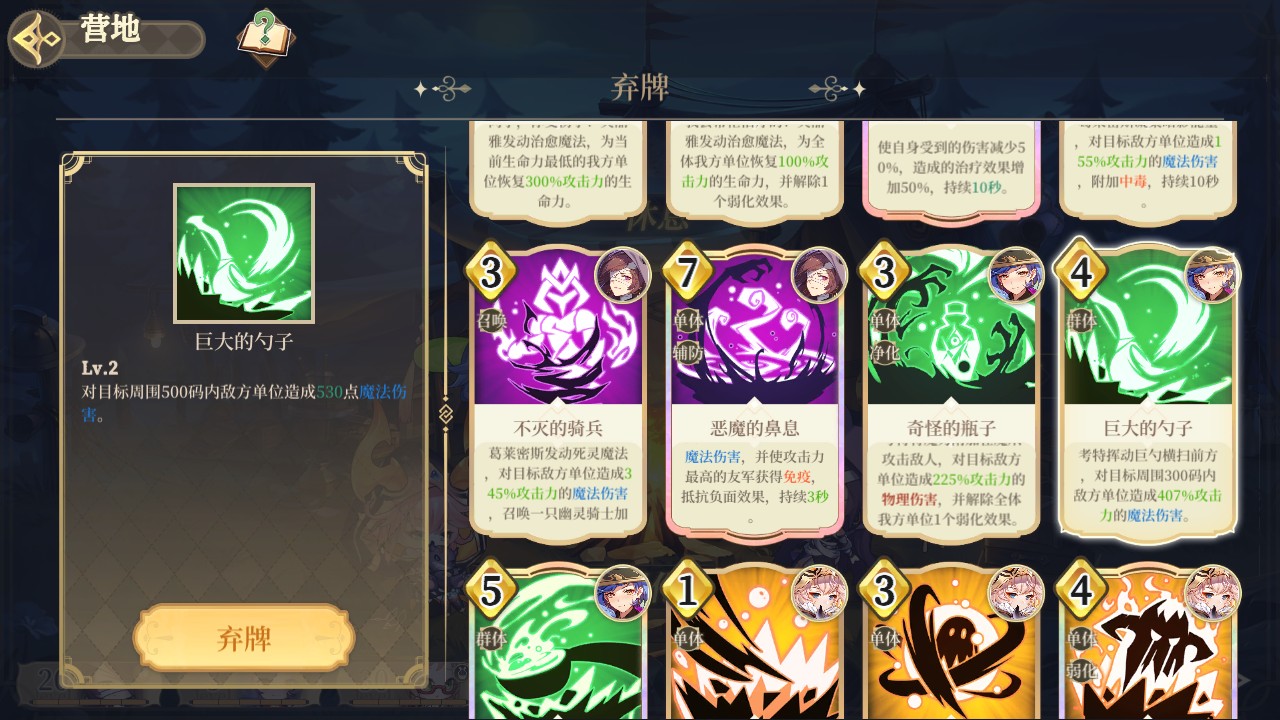Click character portrait on 巨大的勺子 card

coord(1212,275)
